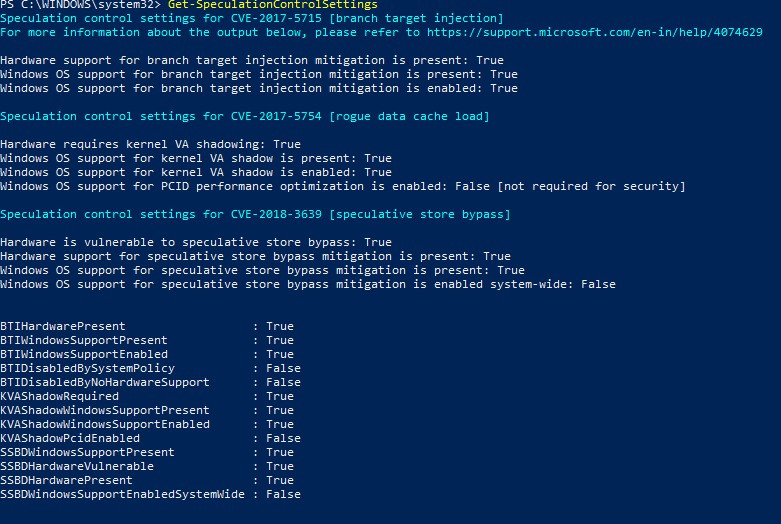Click 'Hardware is vulnerable to speculative store bypass' line
The height and width of the screenshot is (524, 781).
(x=196, y=242)
